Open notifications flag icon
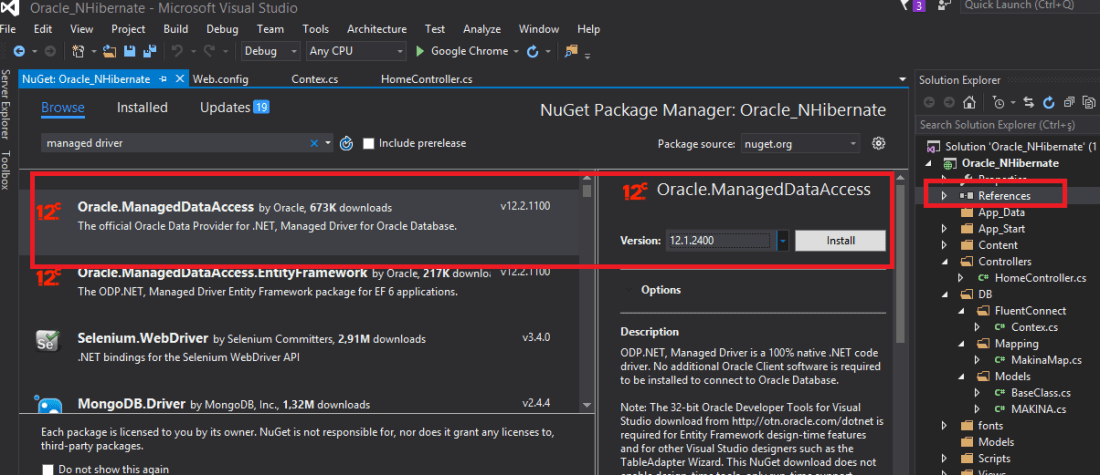 [x=905, y=6]
